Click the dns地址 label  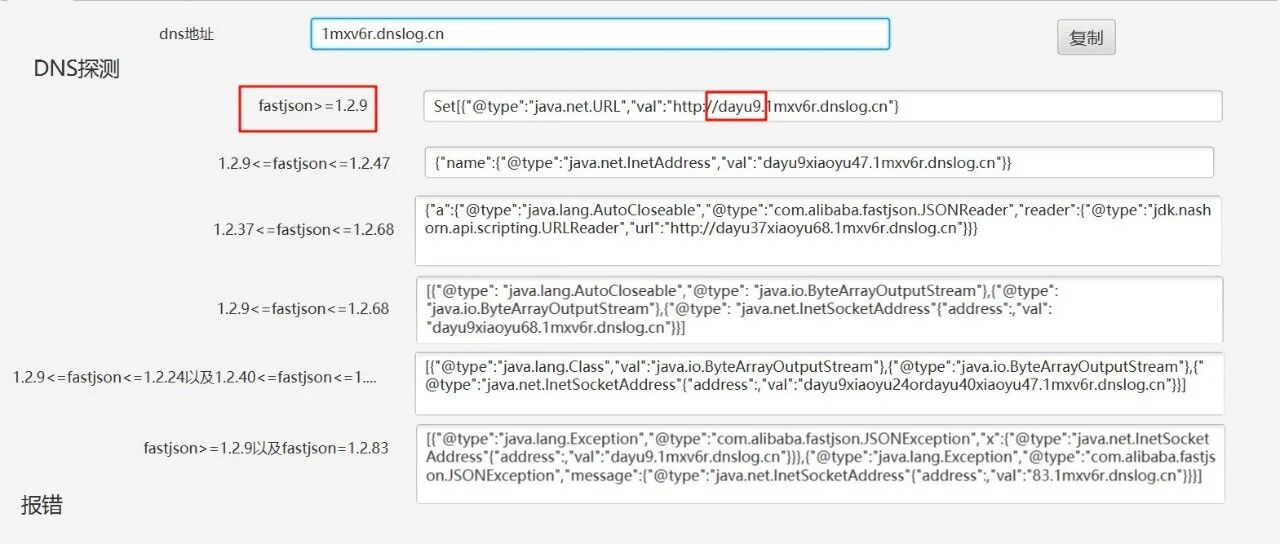[x=187, y=33]
